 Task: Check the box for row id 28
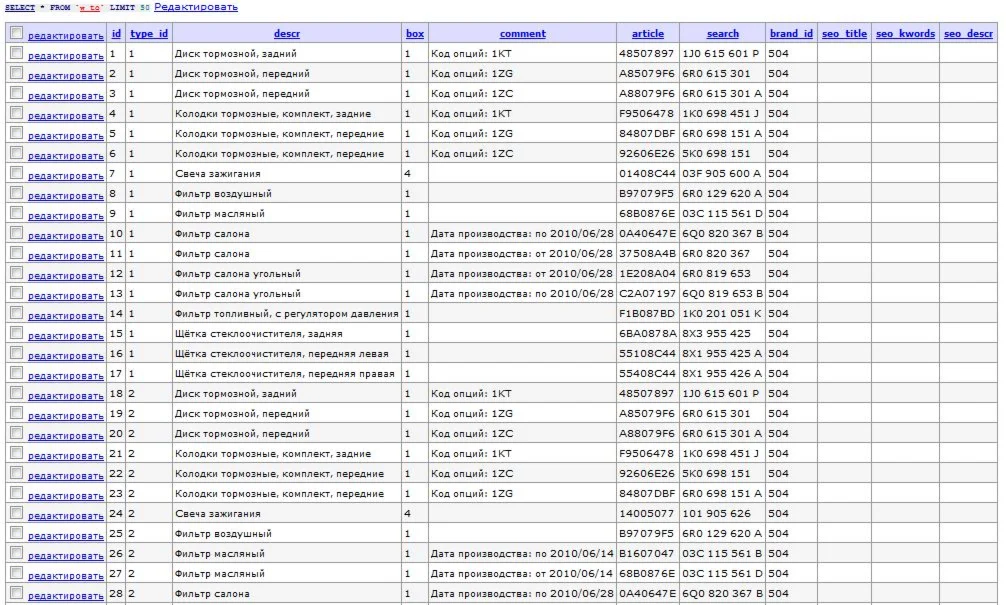click(16, 593)
